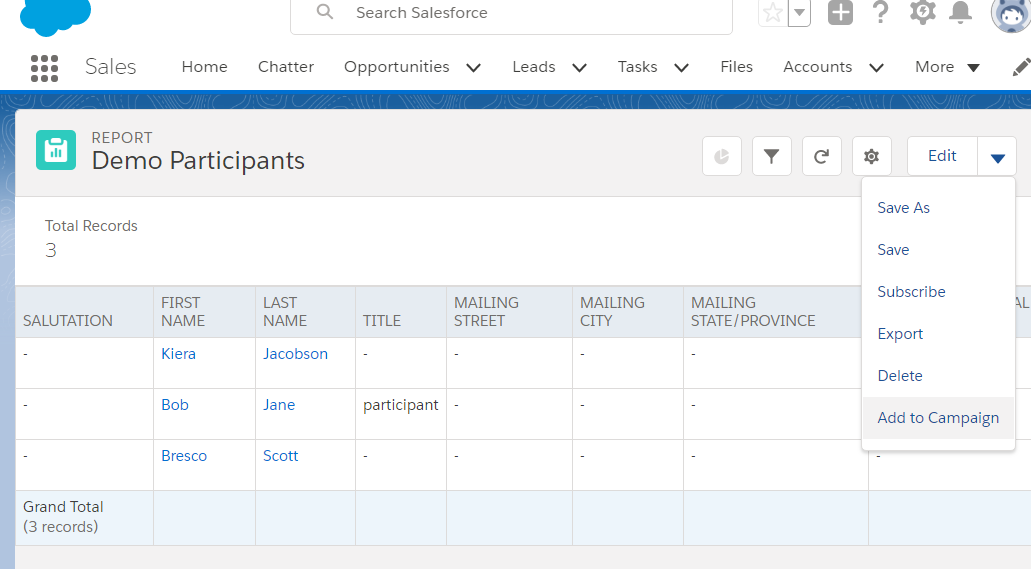
Task: Click the favorites star icon
Action: tap(773, 12)
